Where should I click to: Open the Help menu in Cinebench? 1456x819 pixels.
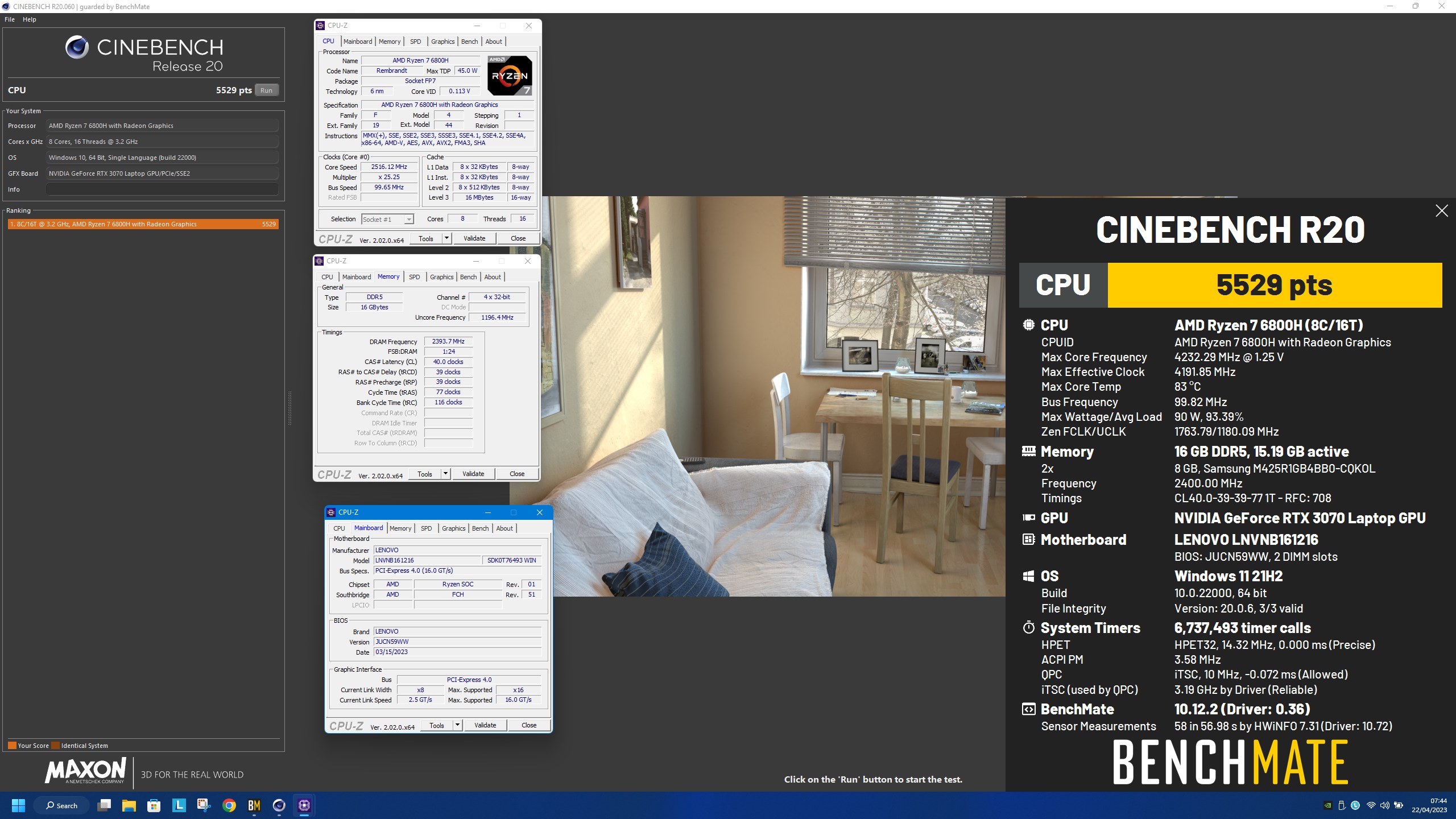[30, 19]
